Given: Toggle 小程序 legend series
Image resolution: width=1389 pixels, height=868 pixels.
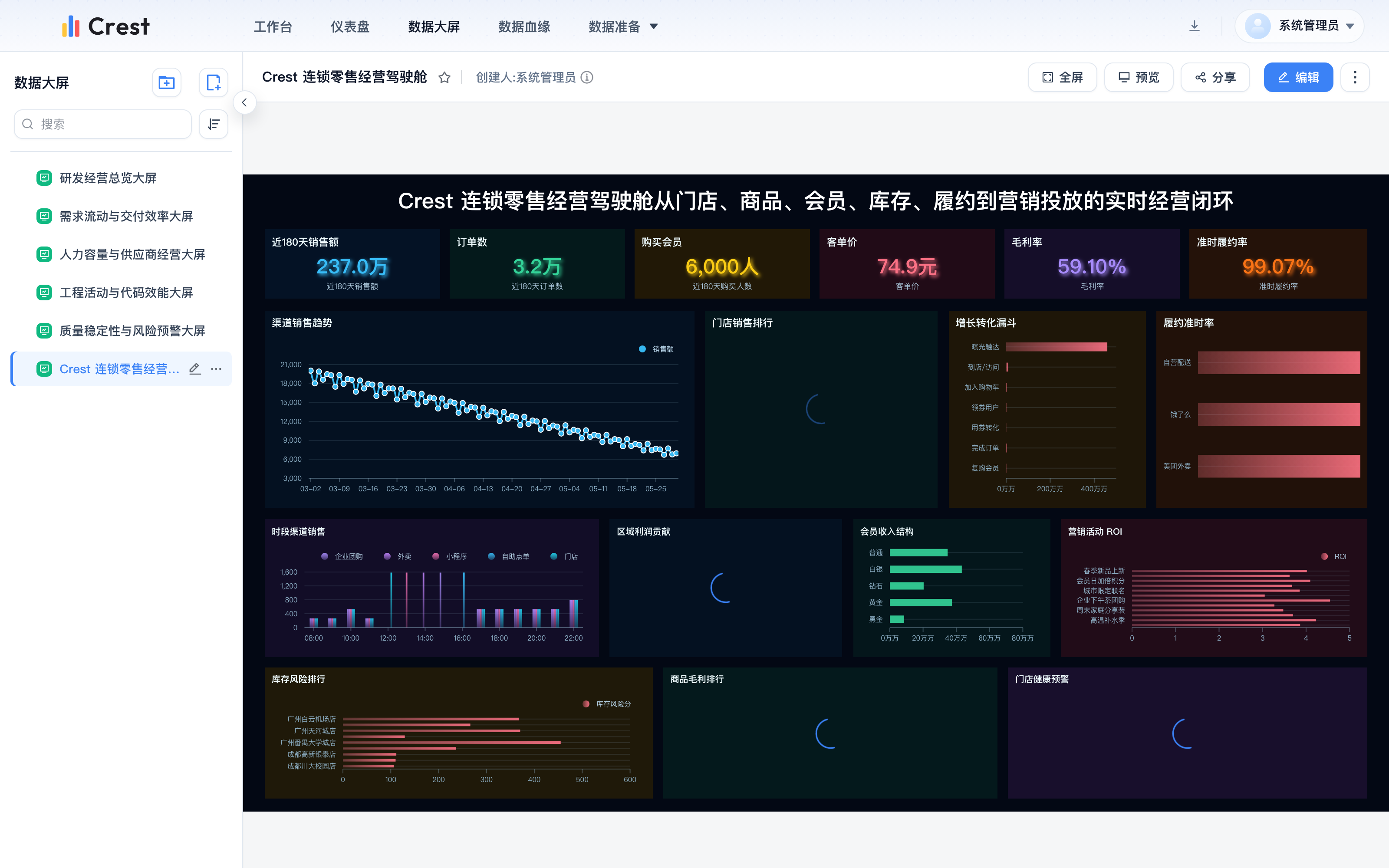Looking at the screenshot, I should coord(449,556).
